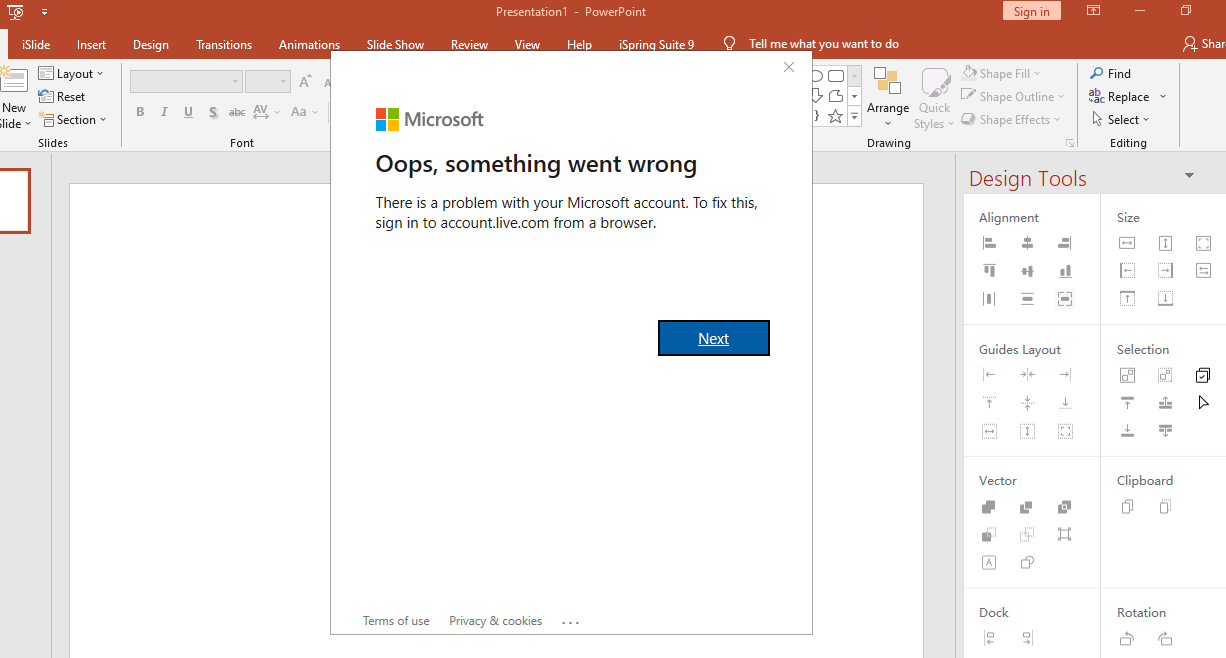Open the Section dropdown
1226x658 pixels.
pyautogui.click(x=72, y=119)
